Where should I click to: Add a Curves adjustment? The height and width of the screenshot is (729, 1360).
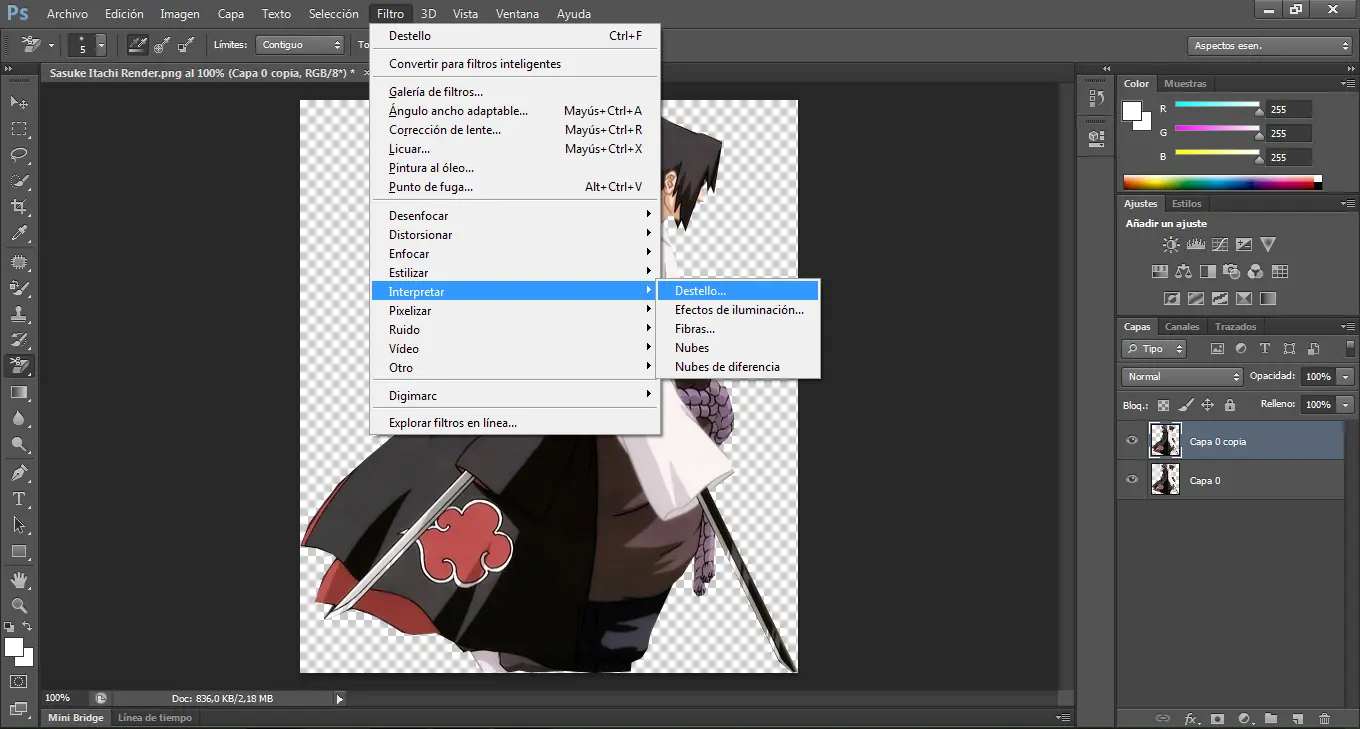1220,244
